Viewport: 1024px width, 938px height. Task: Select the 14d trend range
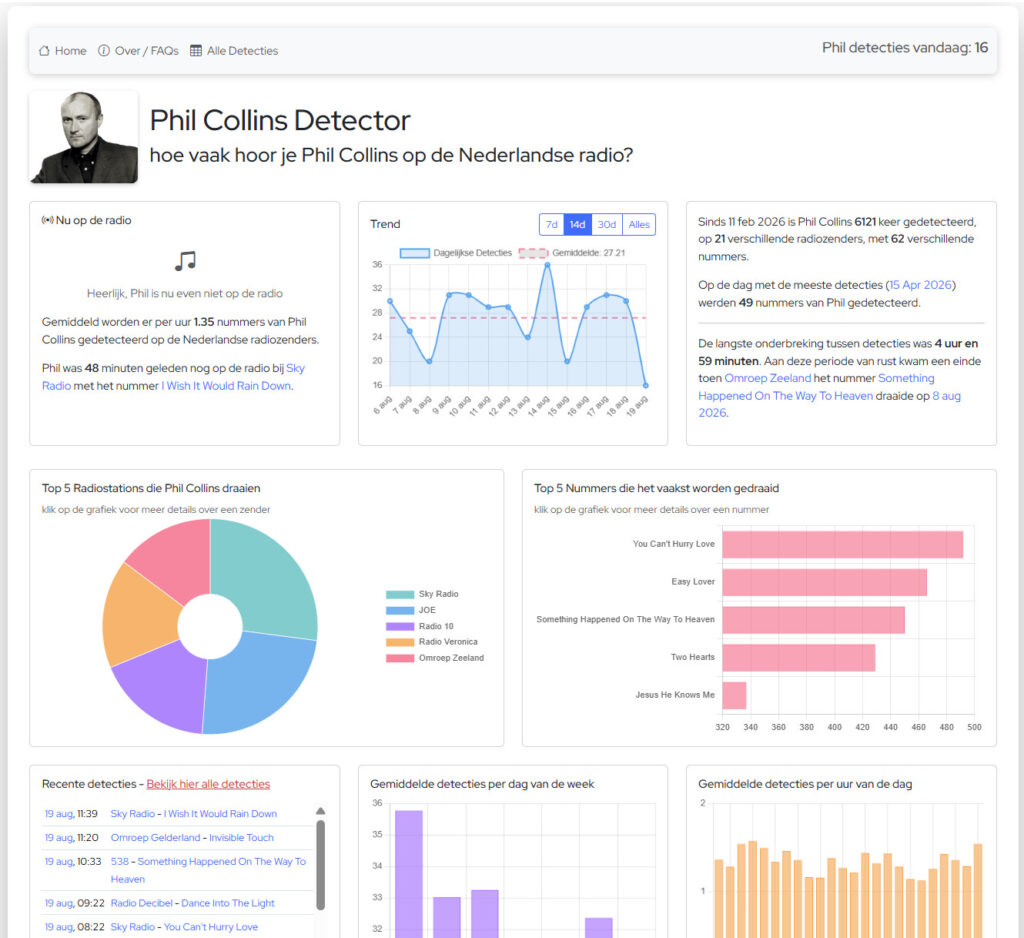577,224
